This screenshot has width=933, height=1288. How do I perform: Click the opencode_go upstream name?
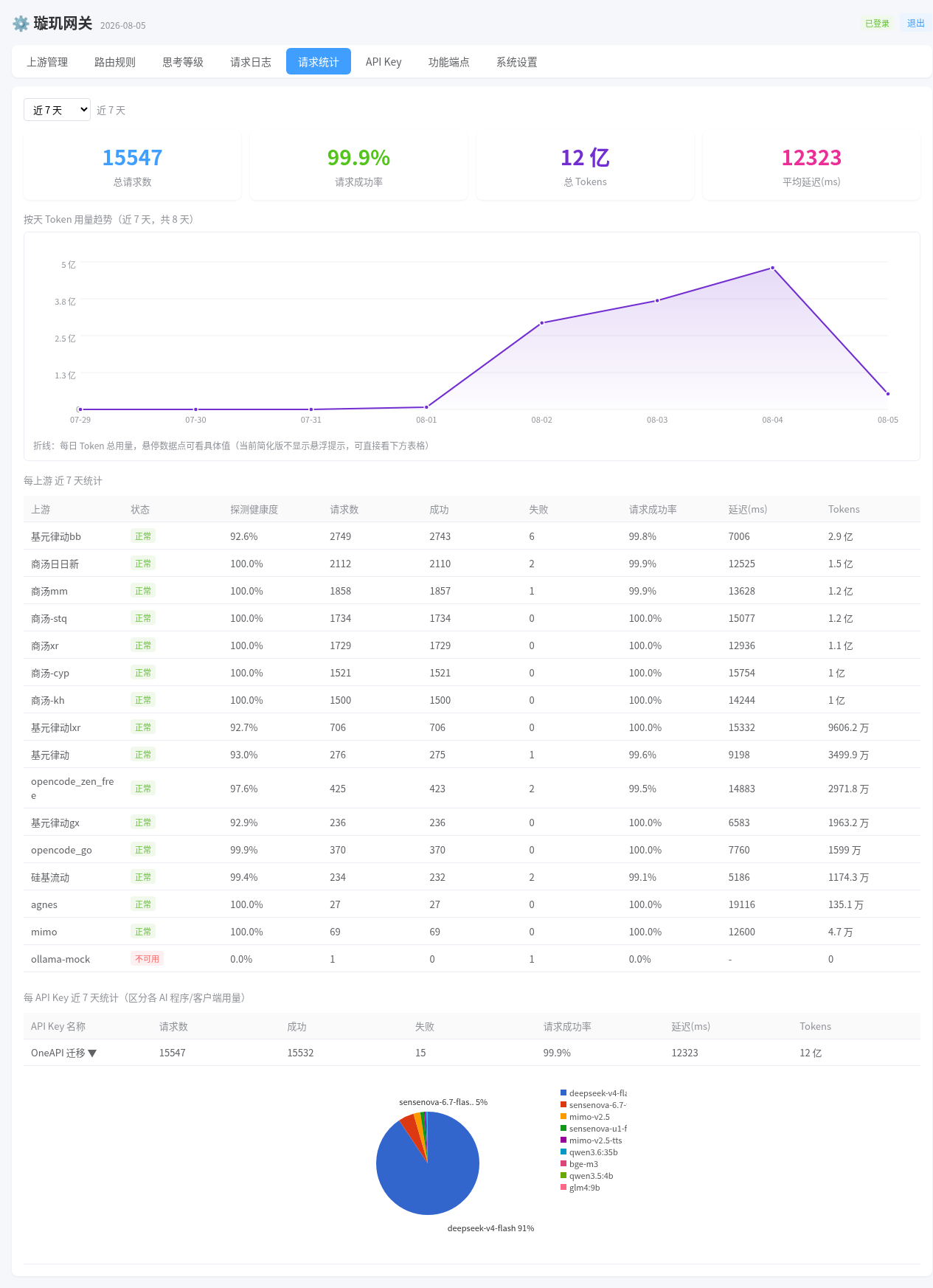(x=61, y=851)
